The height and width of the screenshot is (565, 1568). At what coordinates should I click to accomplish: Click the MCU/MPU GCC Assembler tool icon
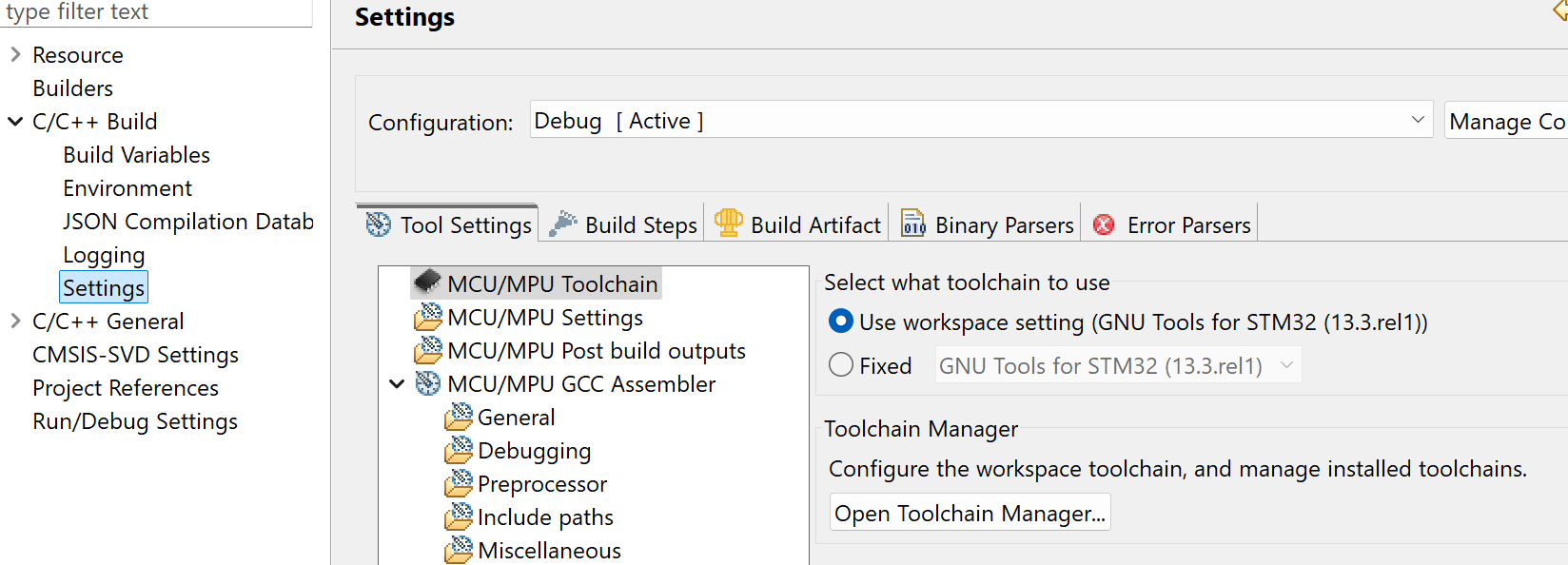[428, 383]
